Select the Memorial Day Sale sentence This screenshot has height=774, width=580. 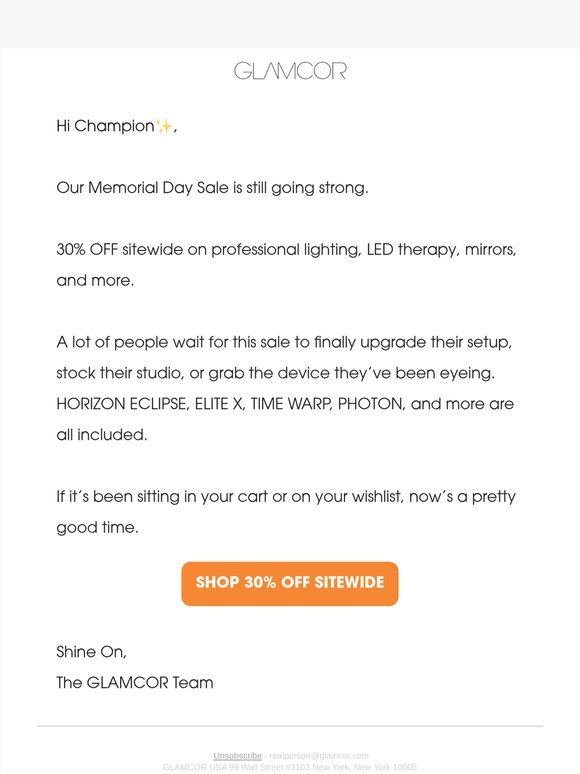pos(212,188)
